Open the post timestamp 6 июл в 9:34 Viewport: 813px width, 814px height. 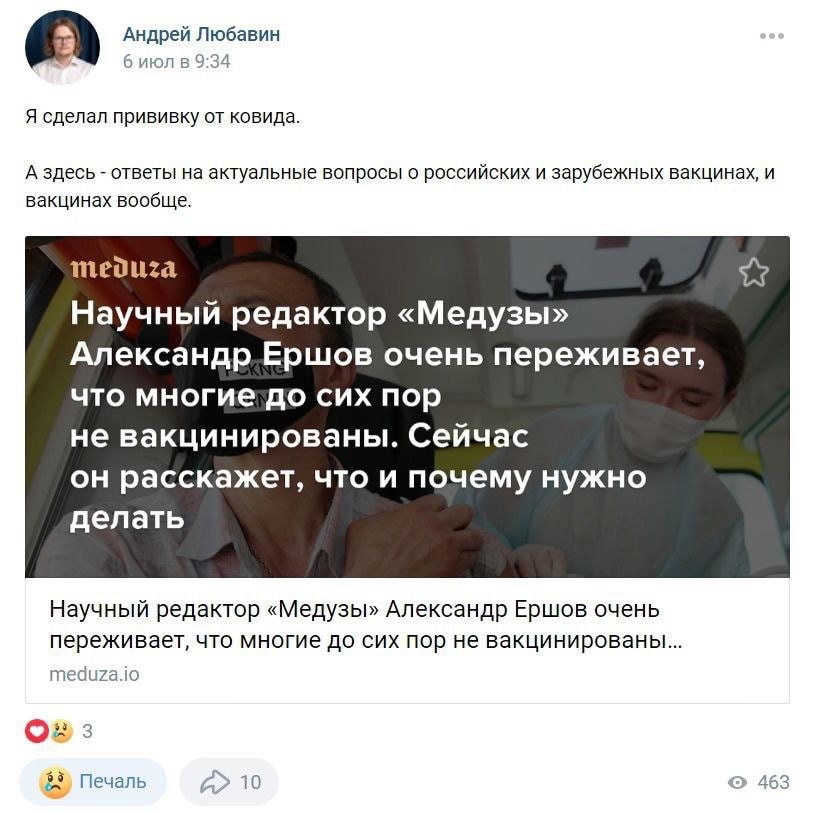pos(177,62)
